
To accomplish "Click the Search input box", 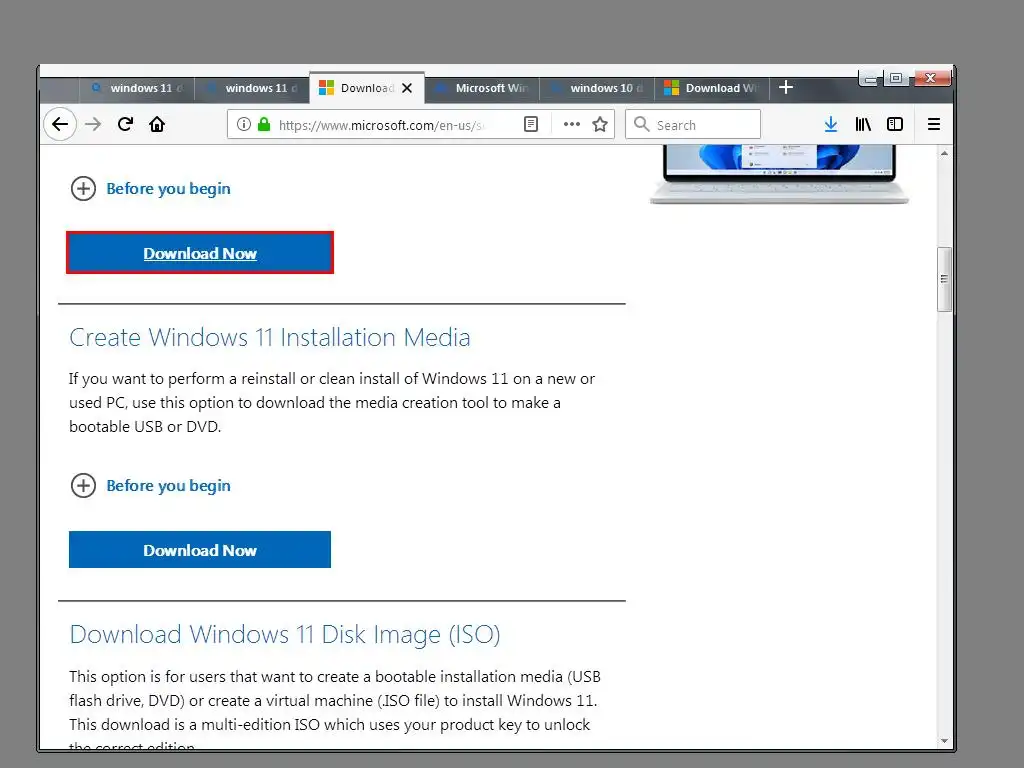I will (x=693, y=124).
